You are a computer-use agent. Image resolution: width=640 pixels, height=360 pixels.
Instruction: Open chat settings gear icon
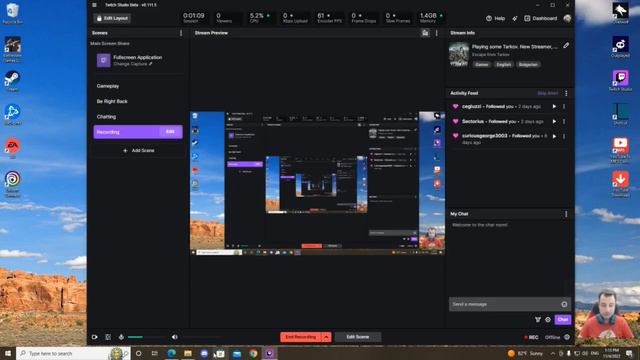point(548,320)
